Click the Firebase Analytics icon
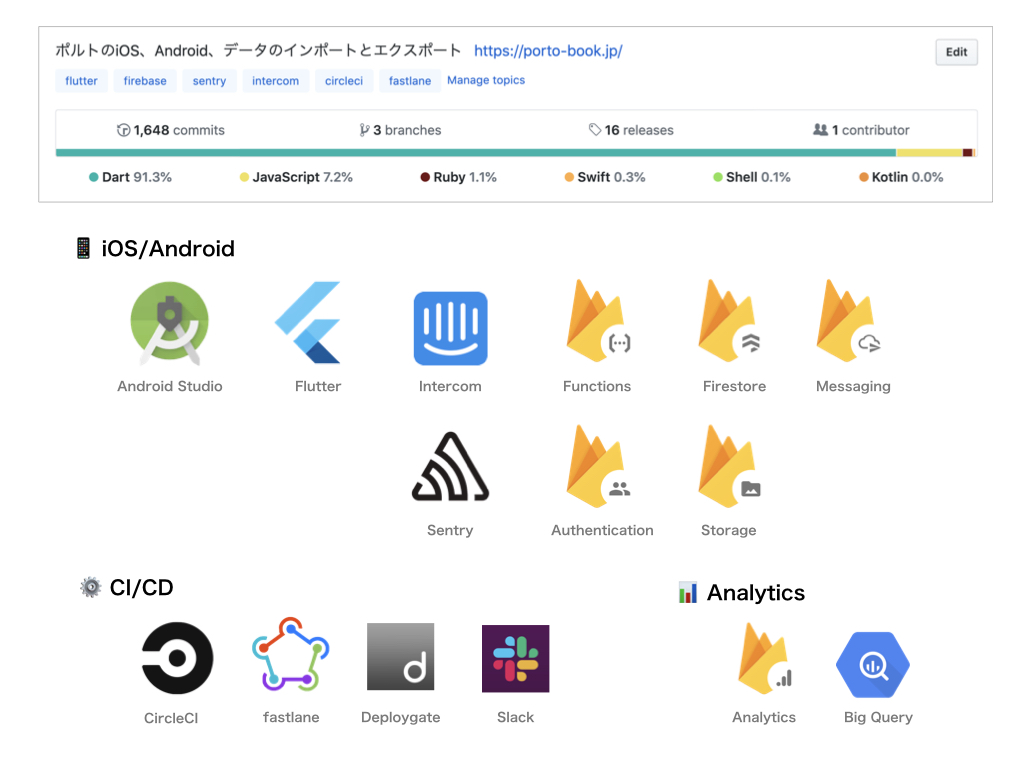The width and height of the screenshot is (1024, 768). point(765,658)
